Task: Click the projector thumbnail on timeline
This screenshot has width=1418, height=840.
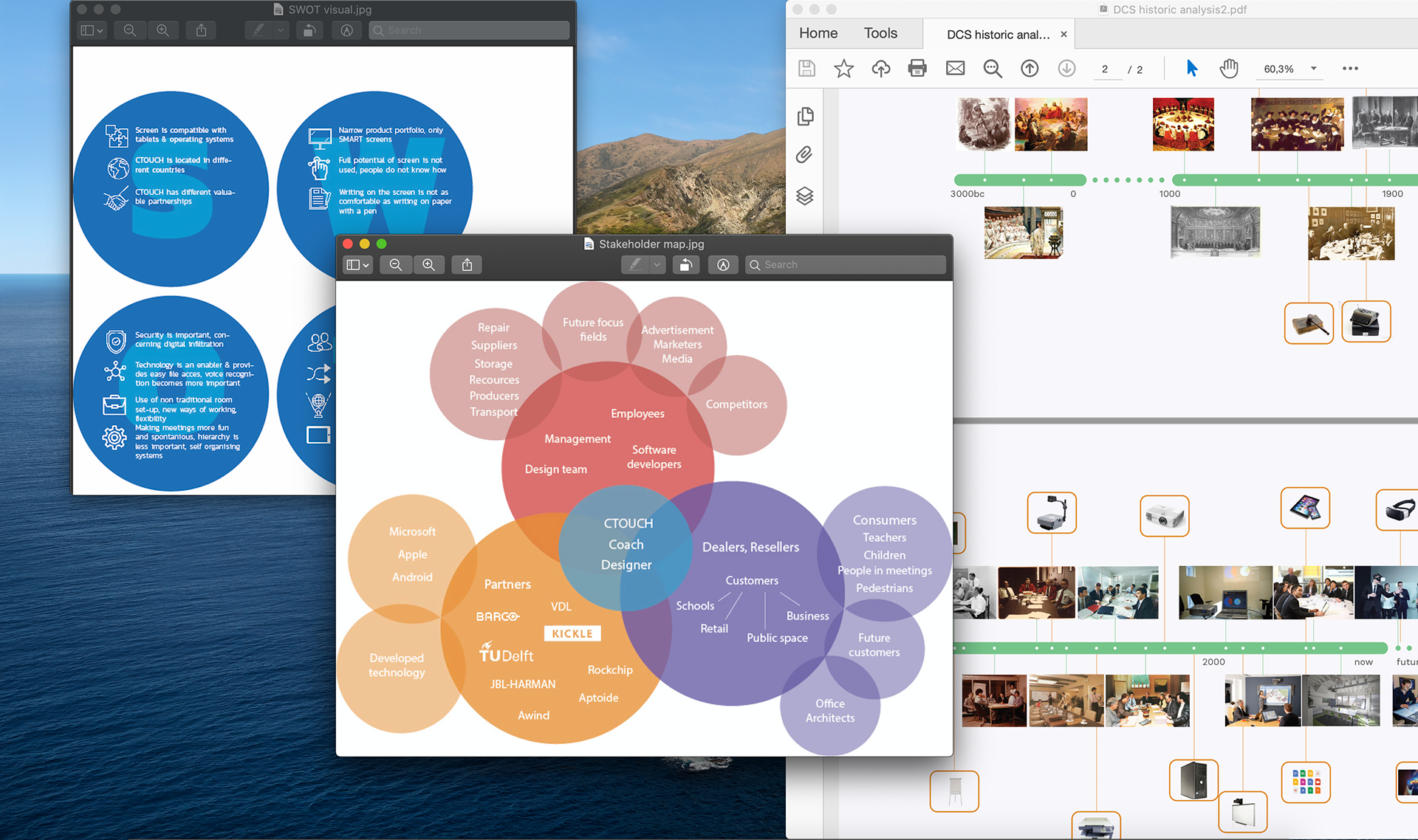Action: point(1164,516)
